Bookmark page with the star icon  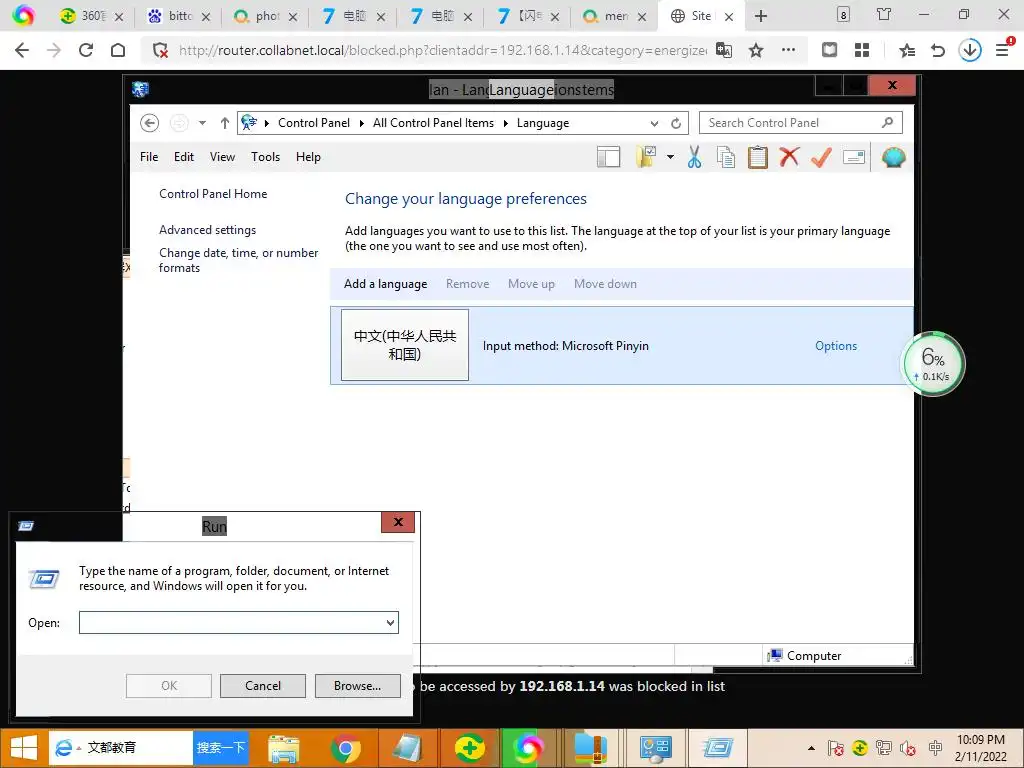[x=756, y=50]
